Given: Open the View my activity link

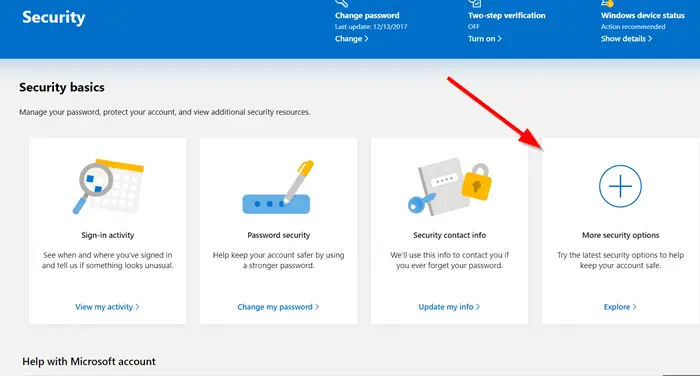Looking at the screenshot, I should 107,307.
